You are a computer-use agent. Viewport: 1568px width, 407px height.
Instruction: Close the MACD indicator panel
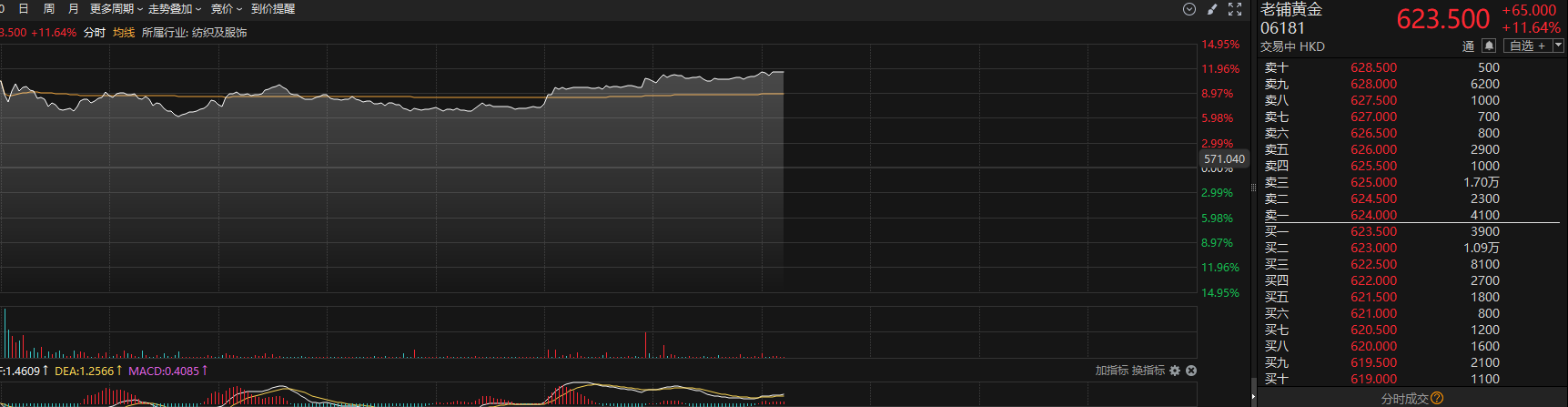(1191, 371)
